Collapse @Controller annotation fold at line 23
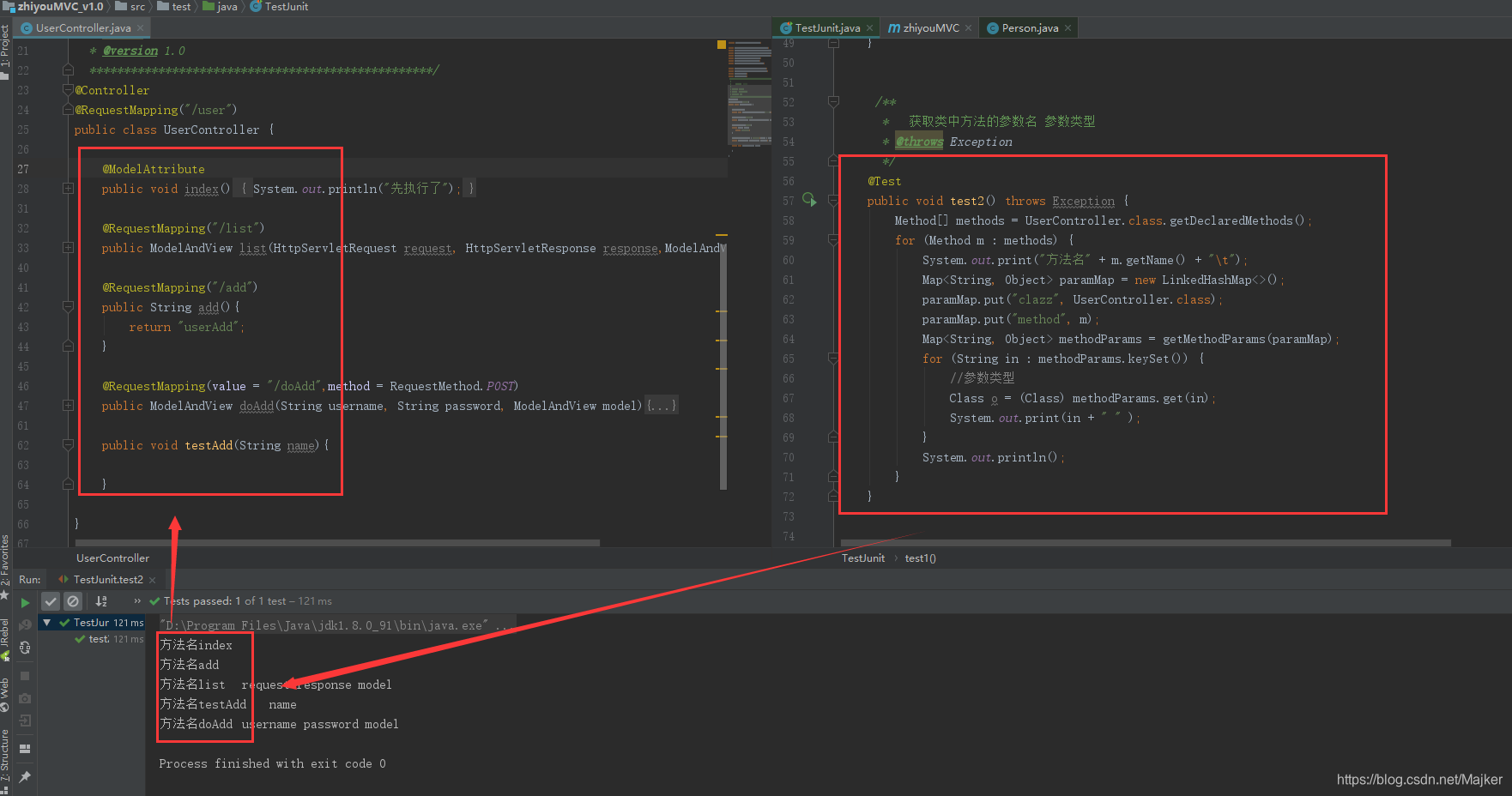Screen dimensions: 1512x796 click(68, 90)
